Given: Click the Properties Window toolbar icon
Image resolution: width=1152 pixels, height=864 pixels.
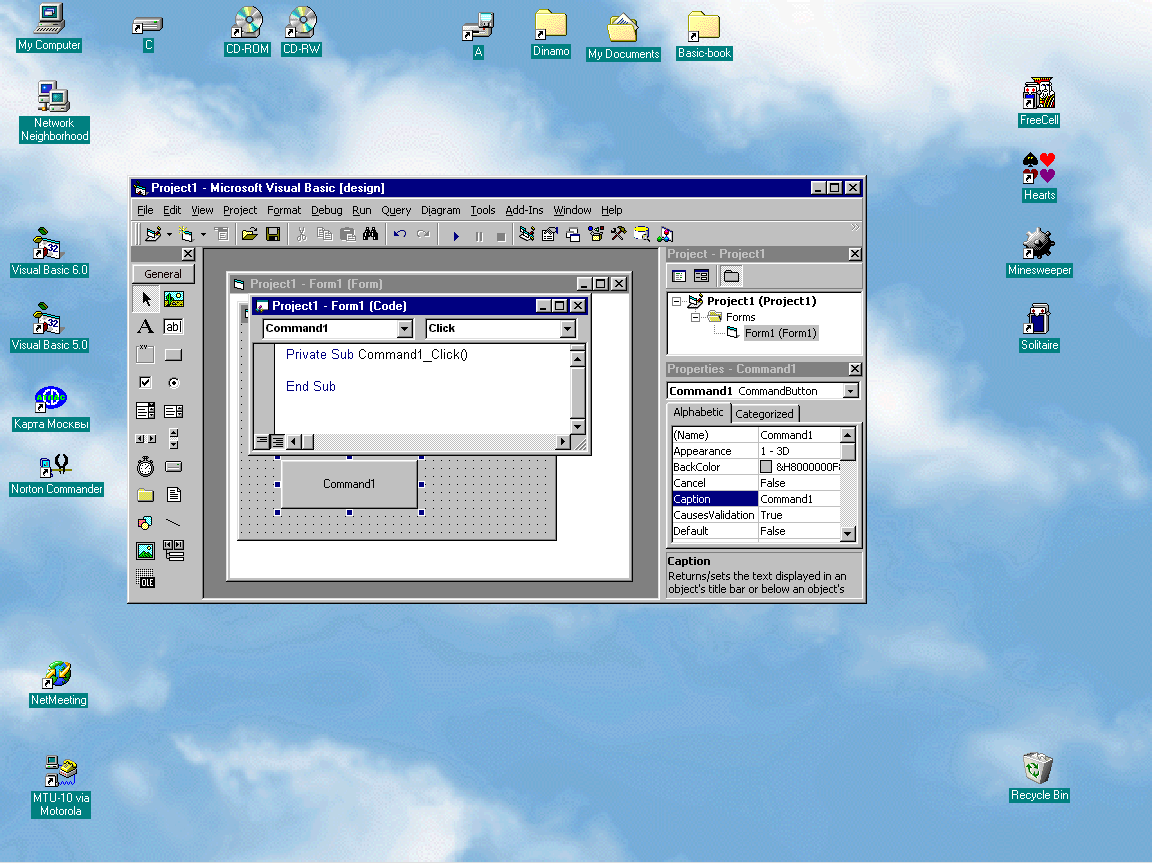Looking at the screenshot, I should coord(550,234).
